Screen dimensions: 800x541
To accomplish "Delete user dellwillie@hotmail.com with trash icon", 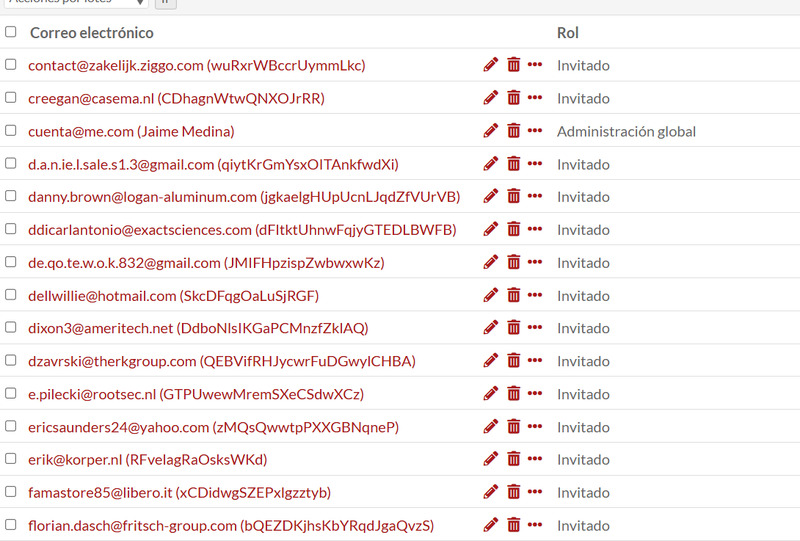I will point(514,295).
